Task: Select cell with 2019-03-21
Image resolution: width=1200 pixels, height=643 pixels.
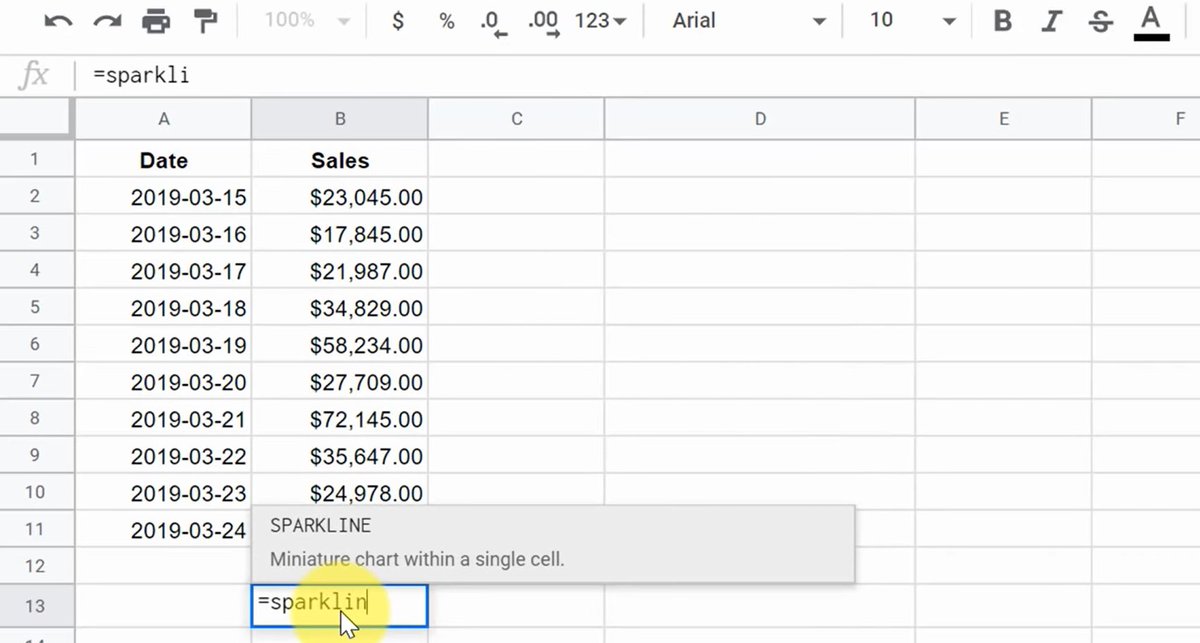Action: tap(164, 419)
